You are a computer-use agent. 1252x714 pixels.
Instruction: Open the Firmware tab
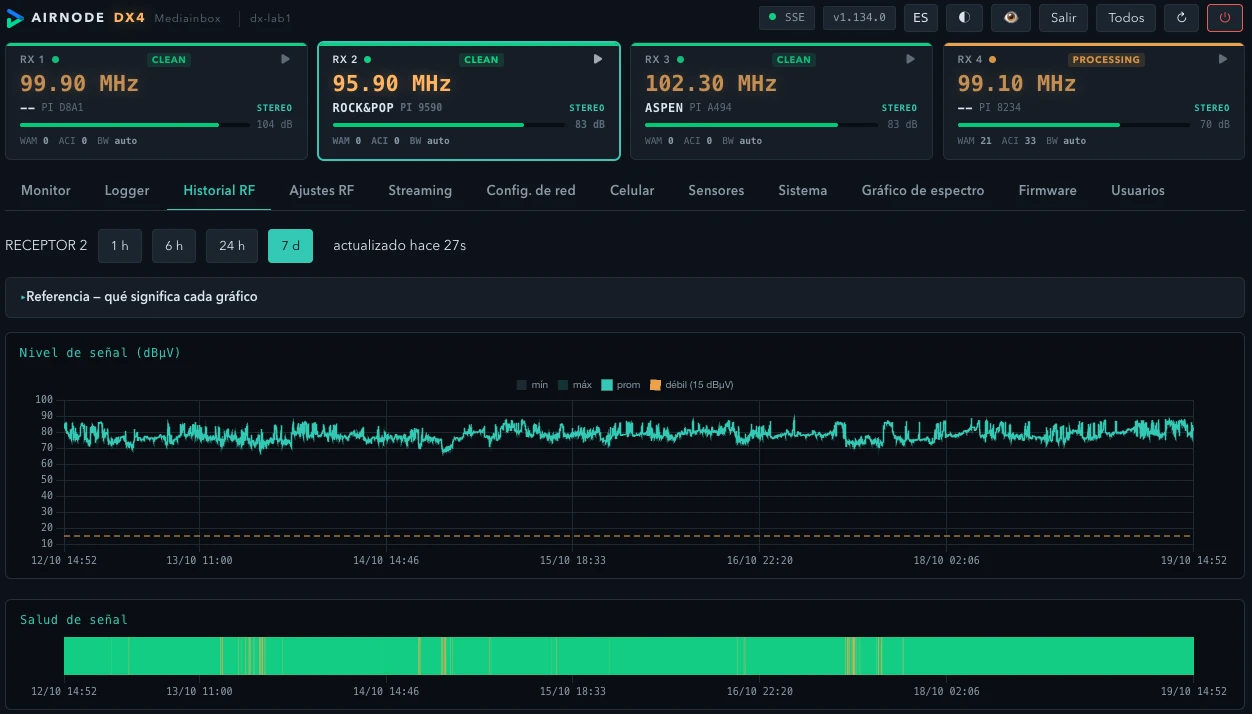[x=1048, y=190]
